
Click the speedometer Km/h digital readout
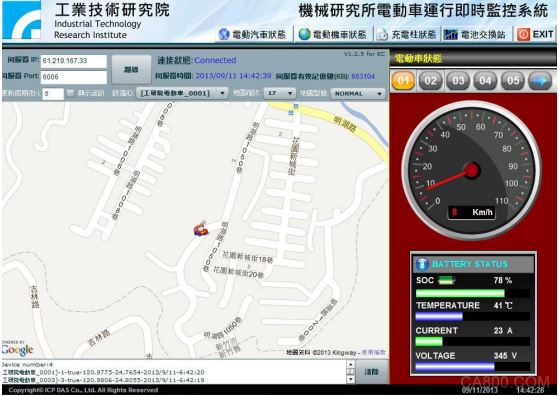pos(472,212)
